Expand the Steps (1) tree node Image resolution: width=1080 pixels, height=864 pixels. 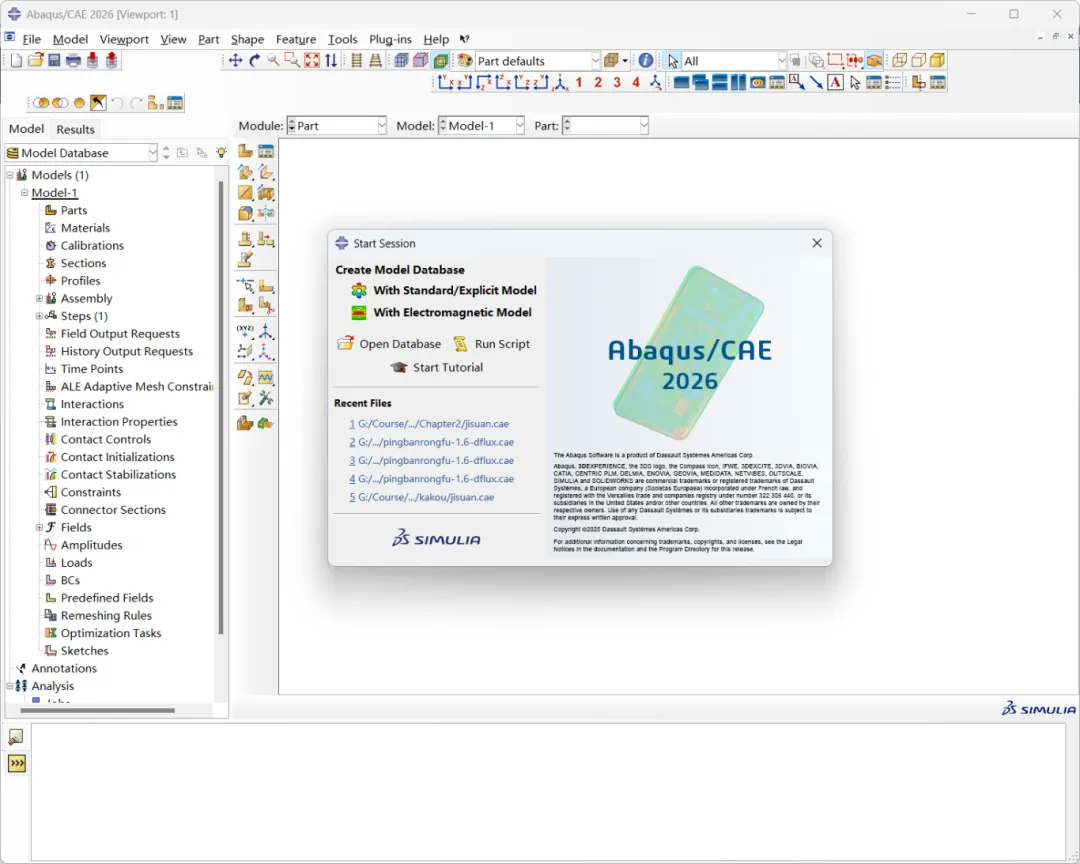[x=39, y=316]
